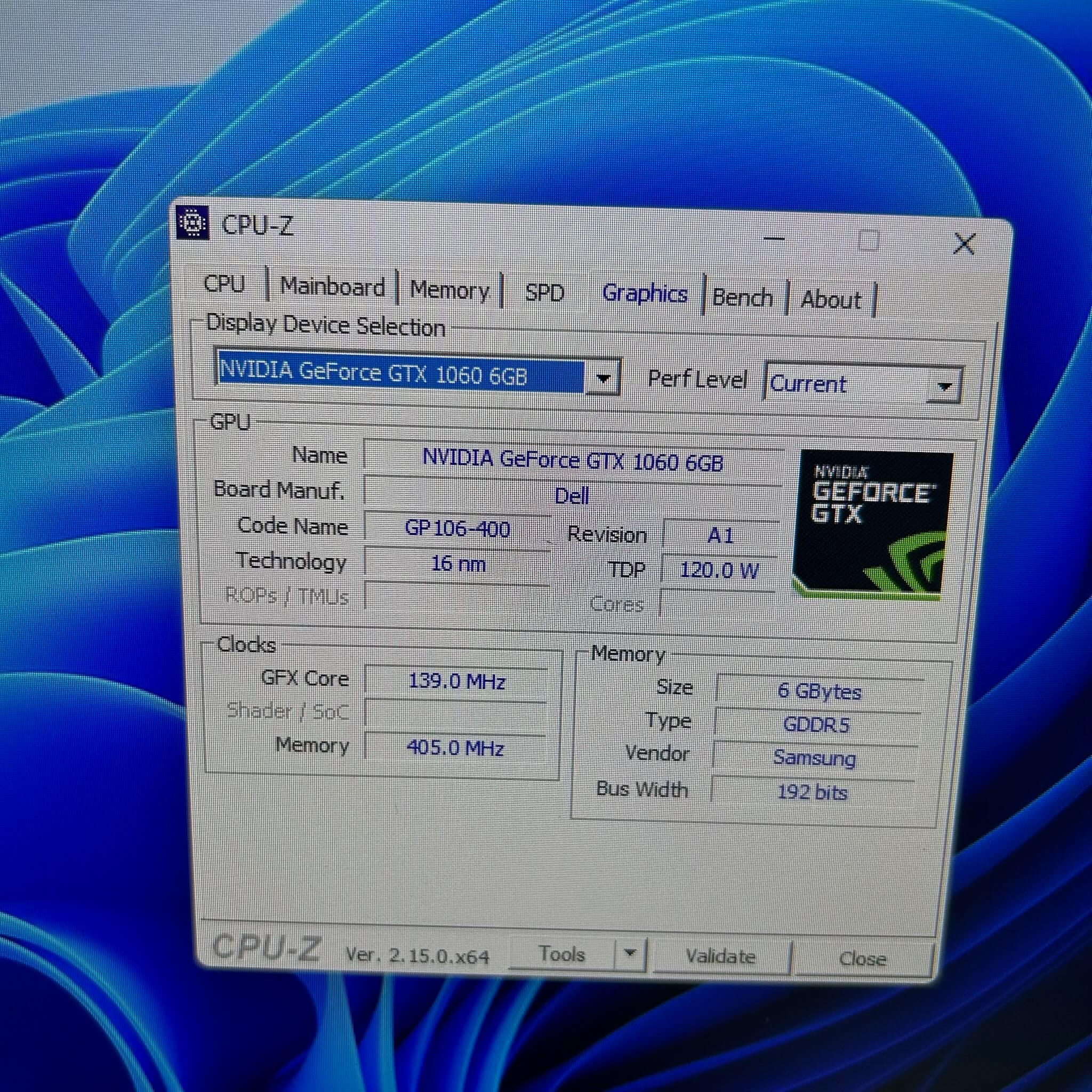Viewport: 1092px width, 1092px height.
Task: Click the Memory clock value 405.0 MHz
Action: point(455,748)
